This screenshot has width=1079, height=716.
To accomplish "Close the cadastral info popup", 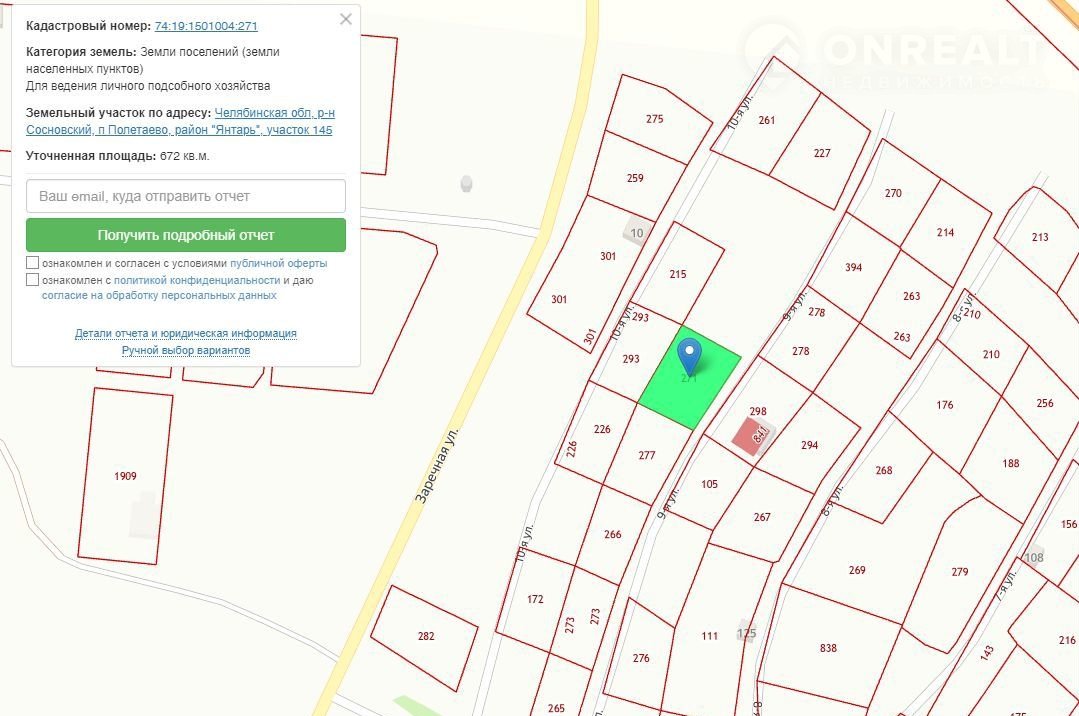I will pyautogui.click(x=346, y=19).
